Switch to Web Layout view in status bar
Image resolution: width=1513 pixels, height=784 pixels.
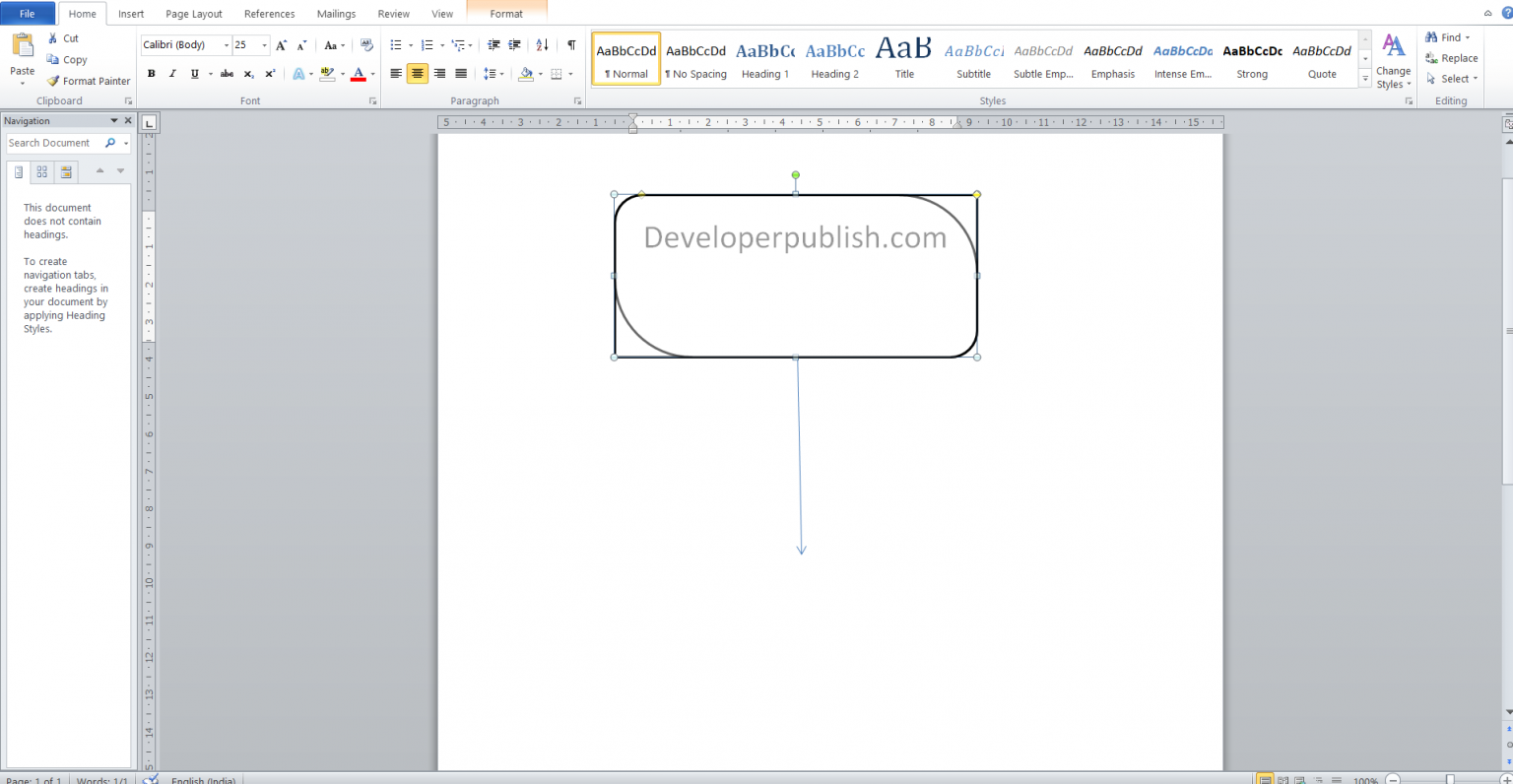tap(1298, 779)
